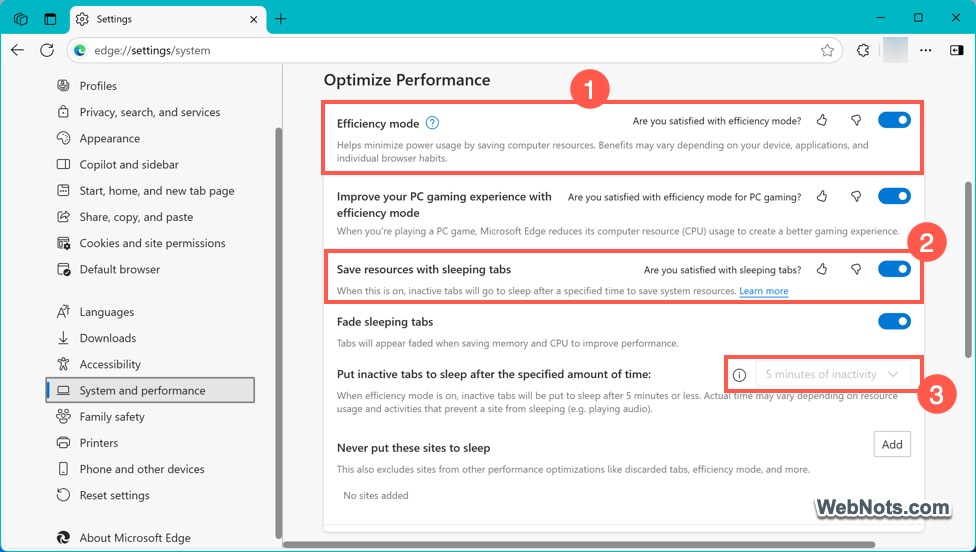976x552 pixels.
Task: Click the profile avatar in toolbar
Action: 895,50
